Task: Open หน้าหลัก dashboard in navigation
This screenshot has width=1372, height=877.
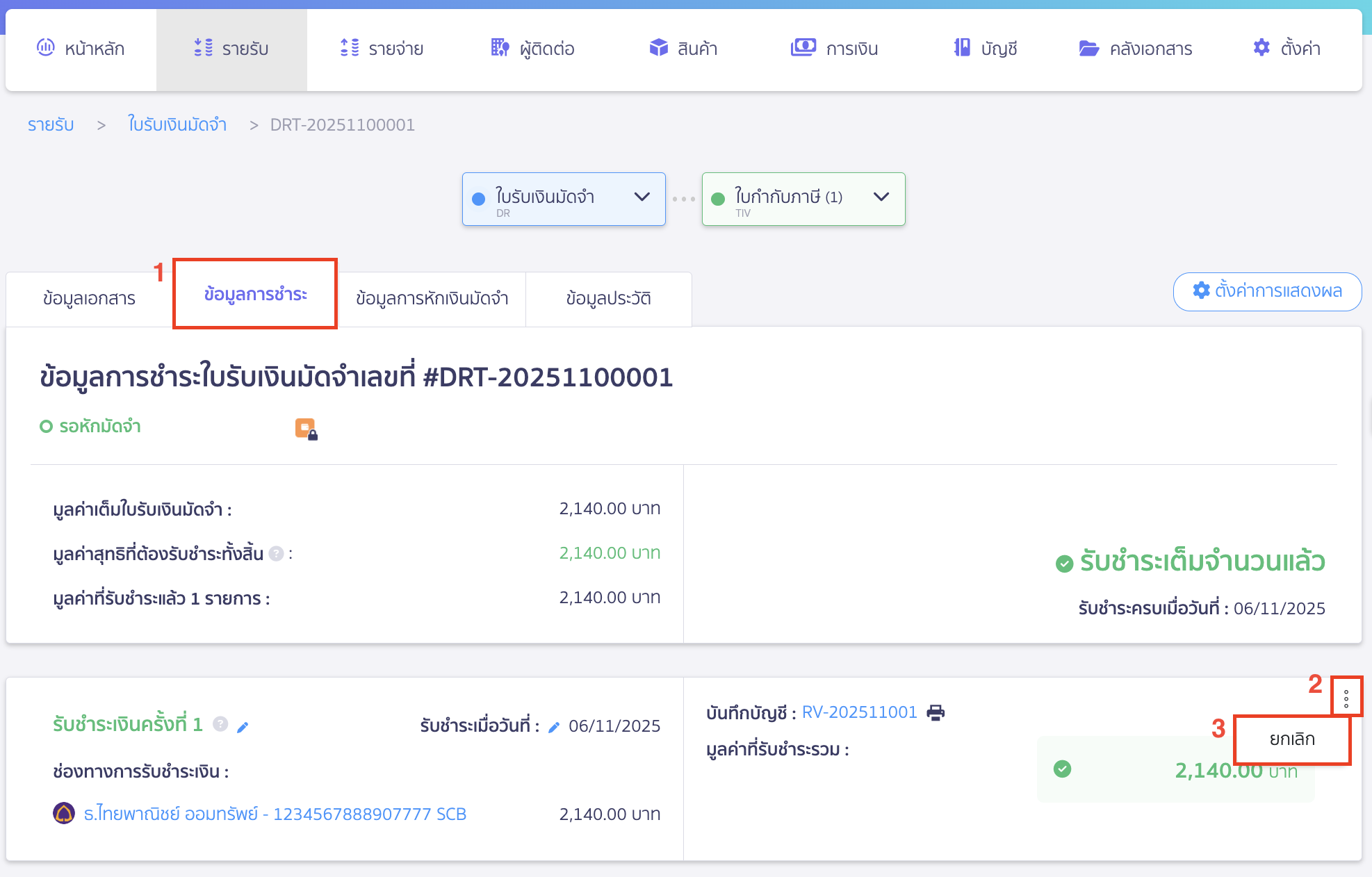Action: 81,49
